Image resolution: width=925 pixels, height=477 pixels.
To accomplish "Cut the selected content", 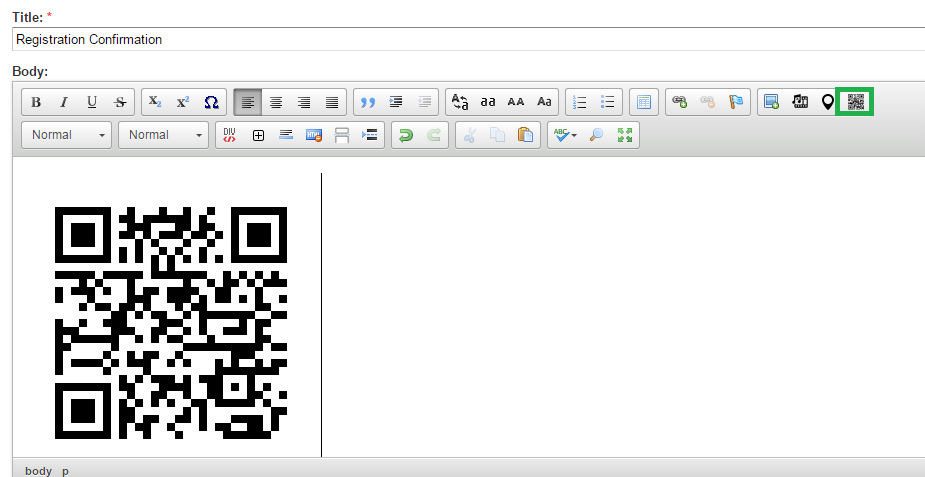I will tap(470, 135).
